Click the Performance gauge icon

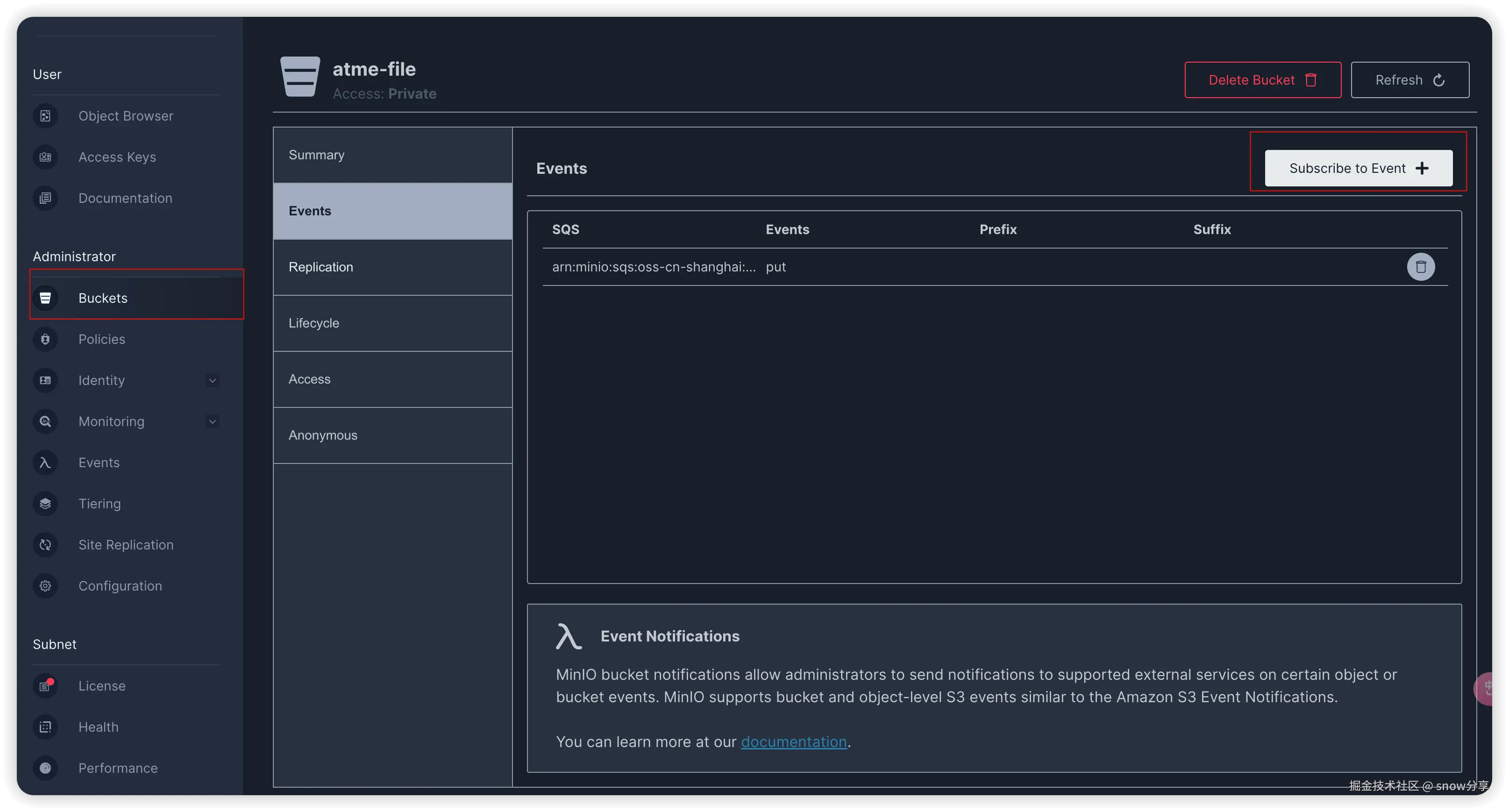pos(45,768)
